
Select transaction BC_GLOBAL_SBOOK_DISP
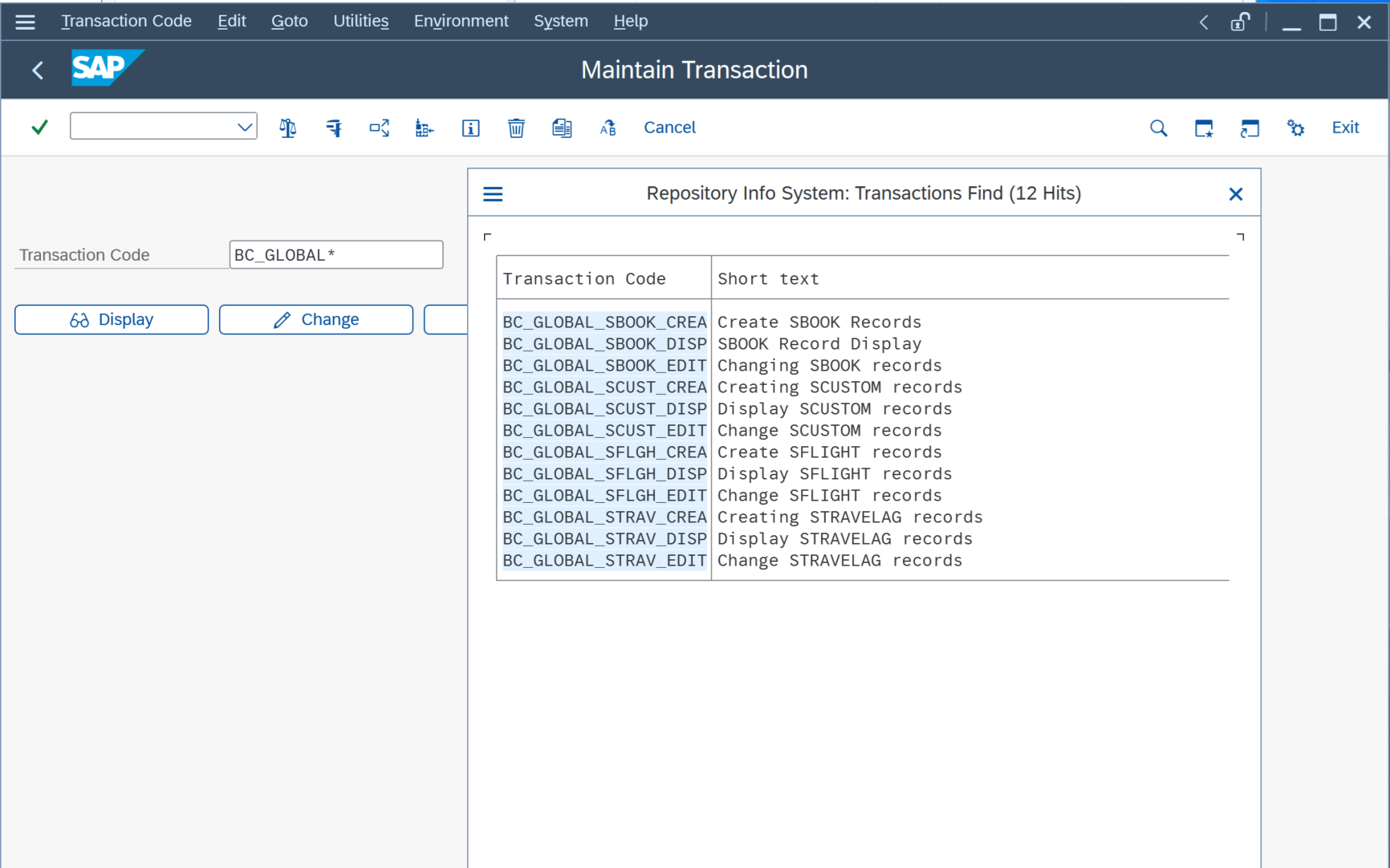[604, 343]
